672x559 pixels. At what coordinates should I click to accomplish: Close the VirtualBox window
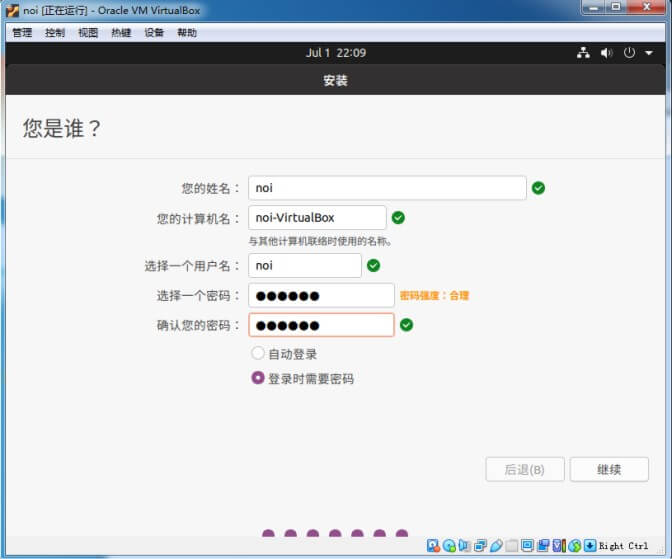pos(647,7)
